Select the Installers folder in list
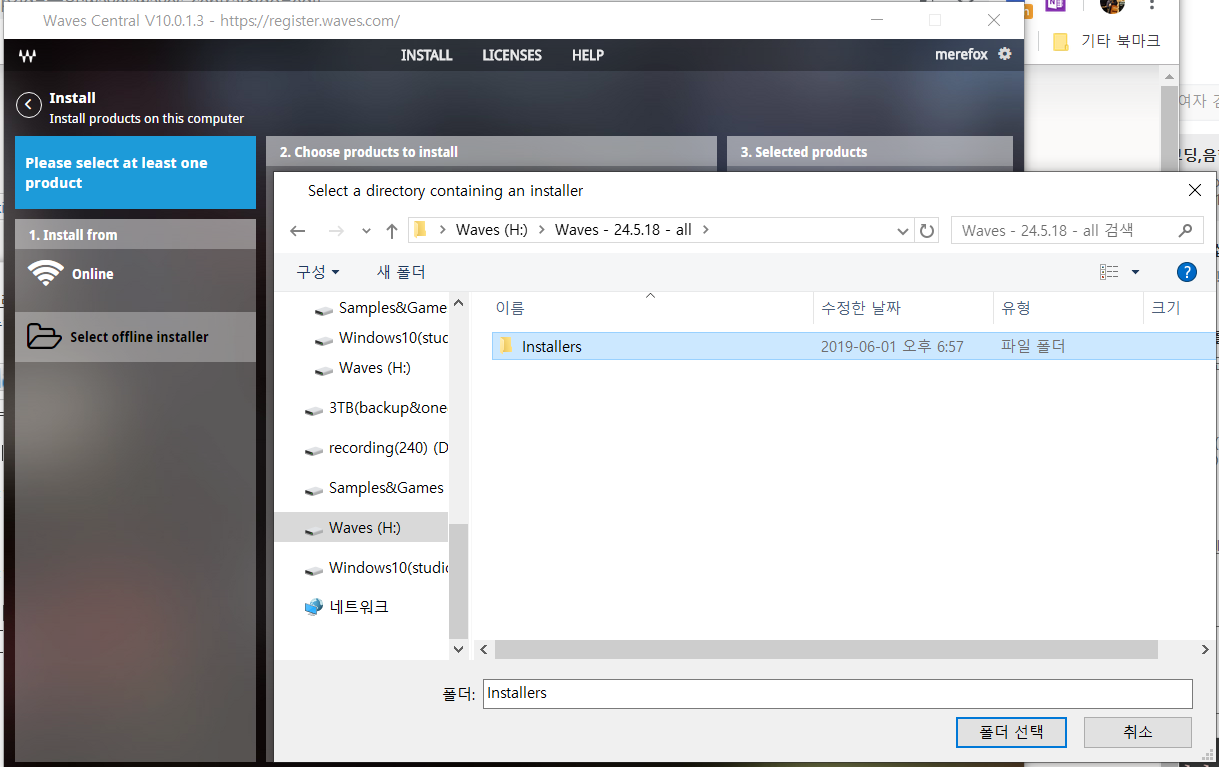 (551, 347)
